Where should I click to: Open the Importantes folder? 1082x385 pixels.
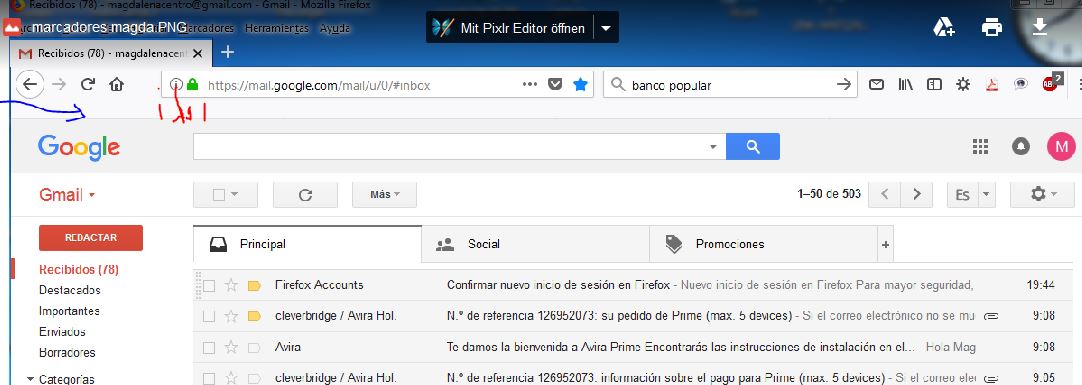tap(70, 310)
